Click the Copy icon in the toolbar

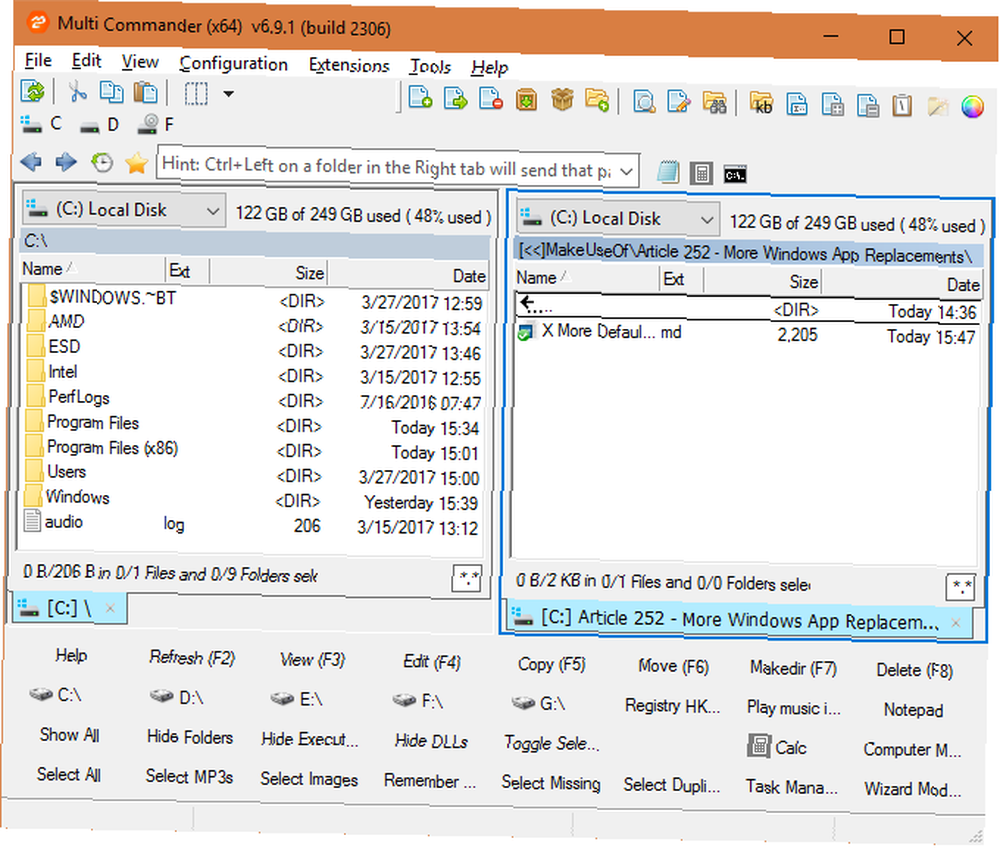pyautogui.click(x=112, y=92)
